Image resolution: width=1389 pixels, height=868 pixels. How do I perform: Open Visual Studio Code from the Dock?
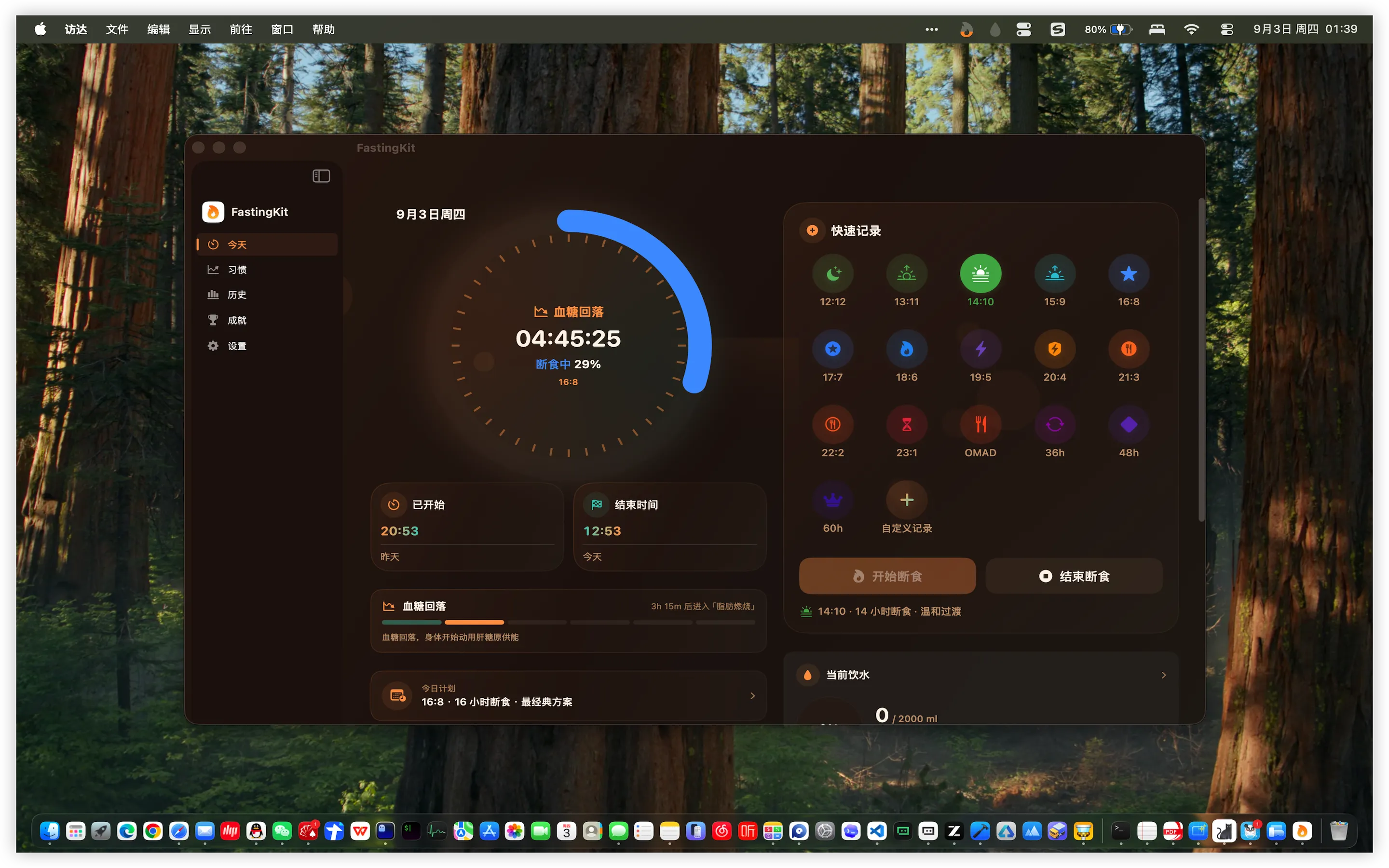(x=876, y=831)
